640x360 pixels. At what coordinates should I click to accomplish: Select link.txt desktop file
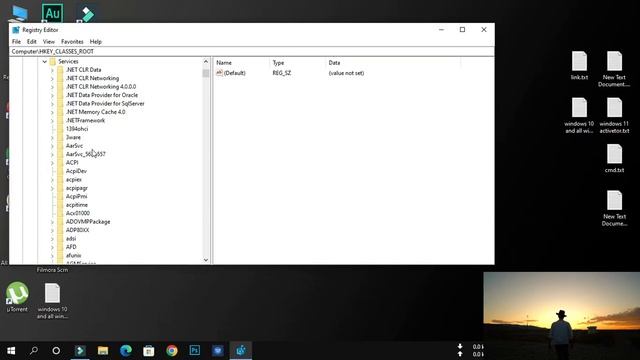[579, 65]
